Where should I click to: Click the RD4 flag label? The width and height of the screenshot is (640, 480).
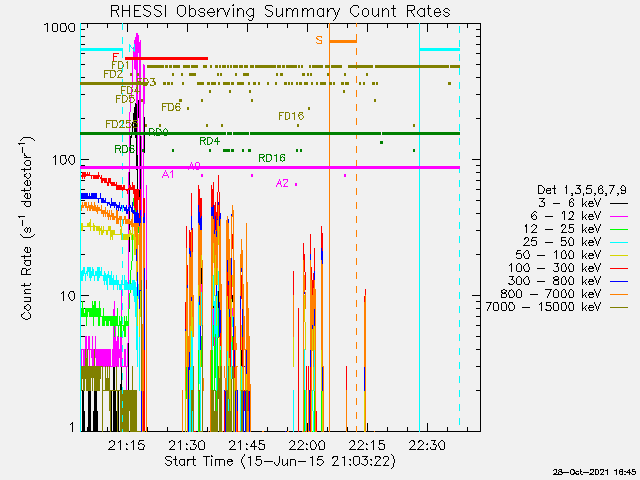click(x=209, y=141)
